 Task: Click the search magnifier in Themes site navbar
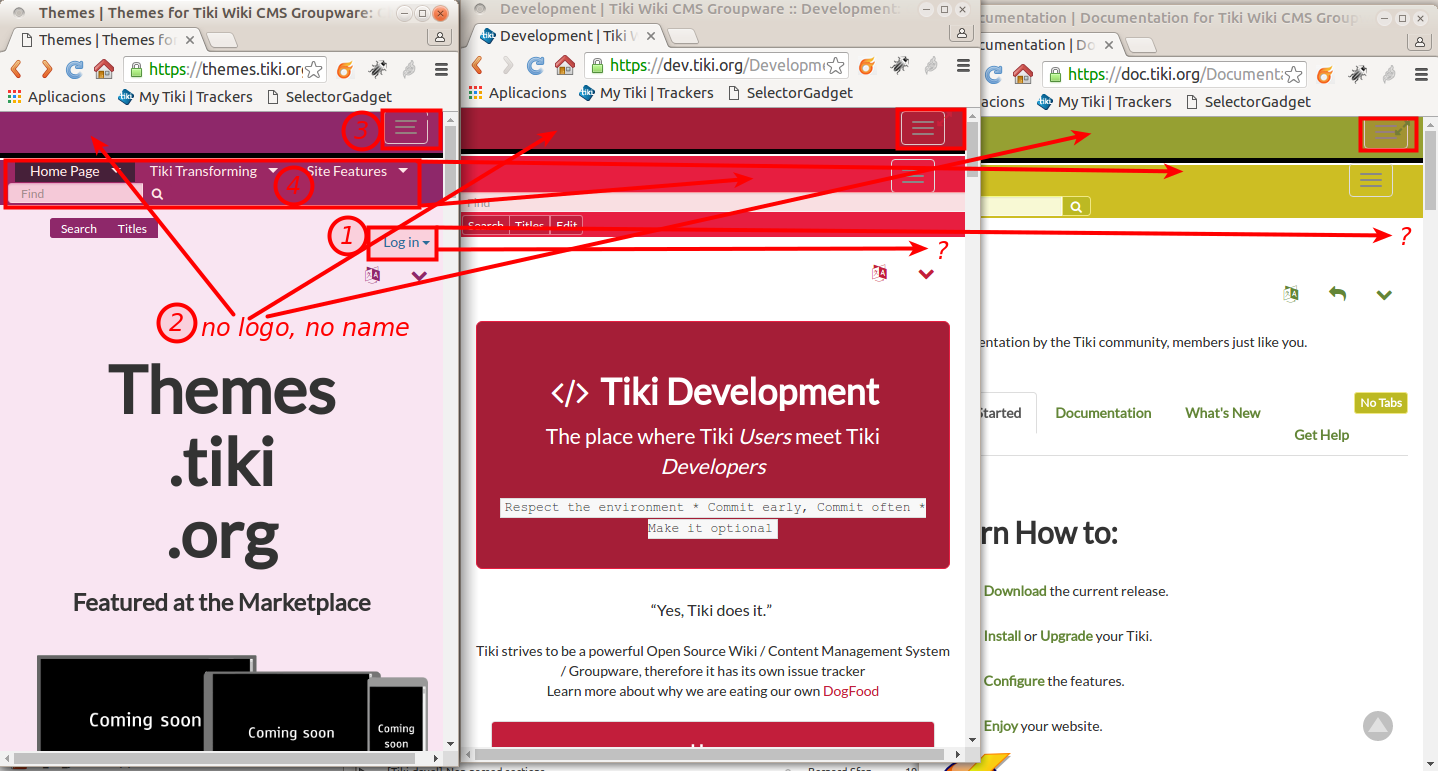tap(158, 194)
